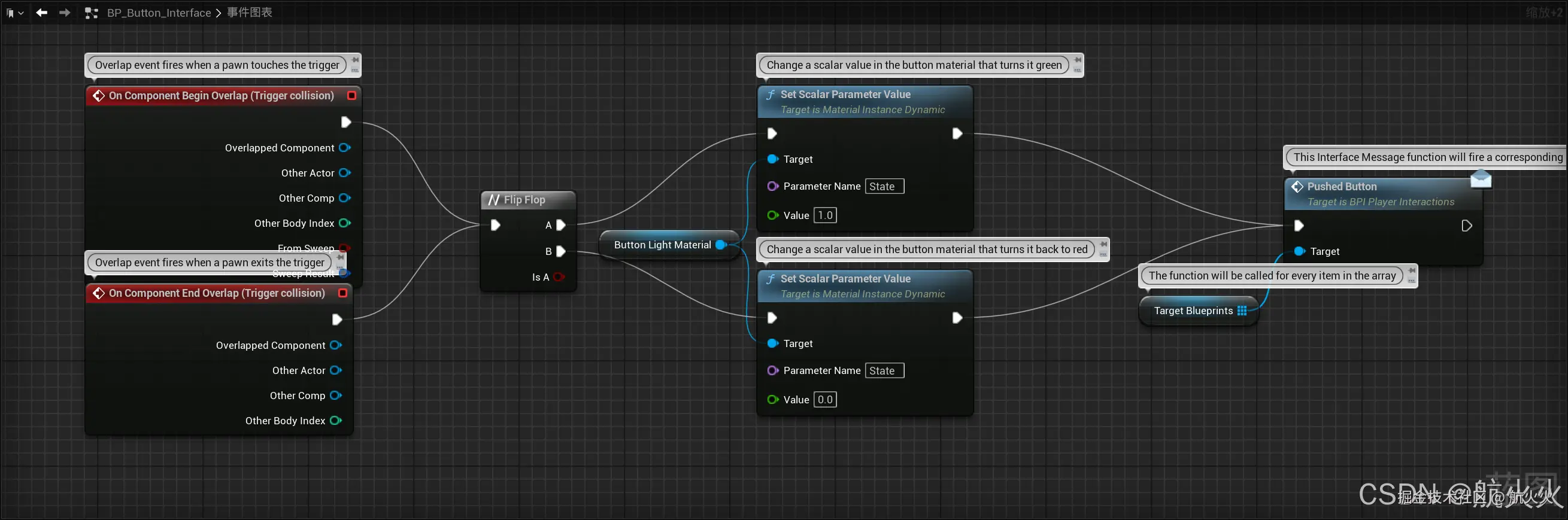Screen dimensions: 1568x520
Task: Click End Overlap event's execution output pin
Action: [336, 320]
